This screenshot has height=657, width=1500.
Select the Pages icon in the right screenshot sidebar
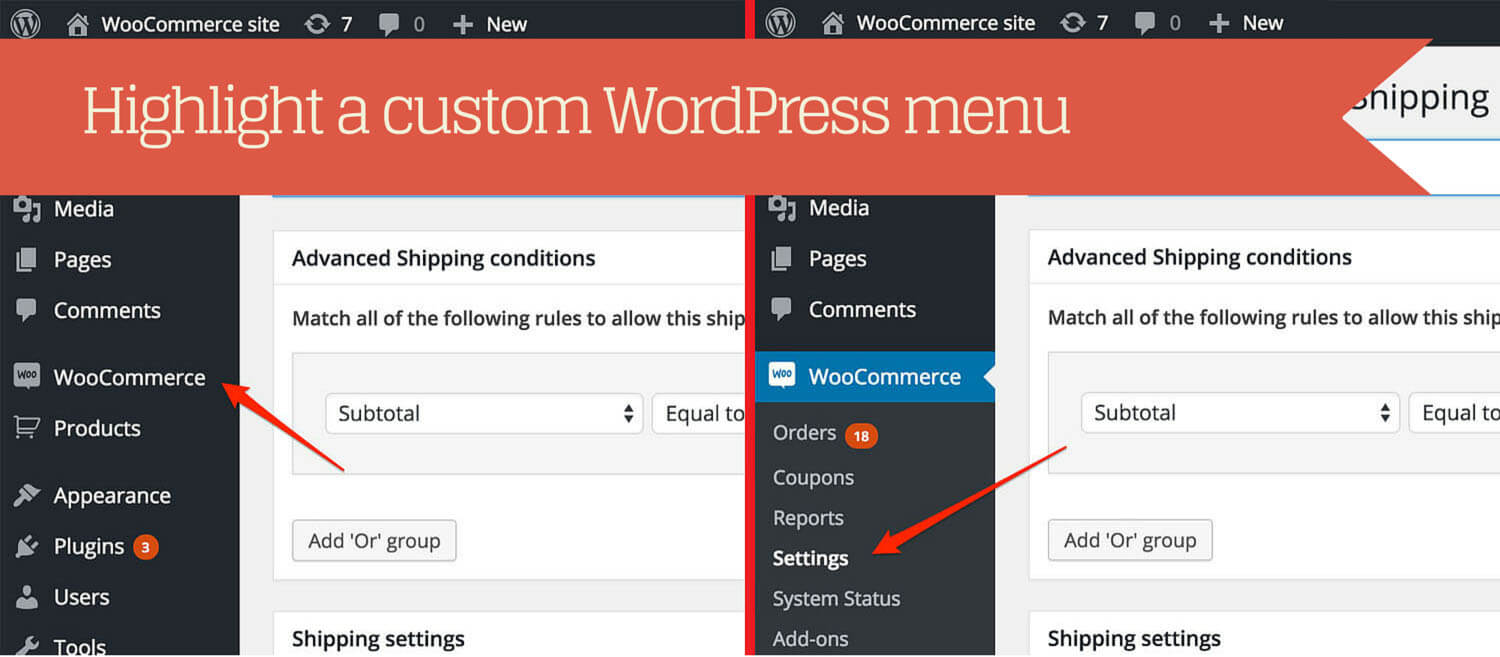(x=782, y=259)
